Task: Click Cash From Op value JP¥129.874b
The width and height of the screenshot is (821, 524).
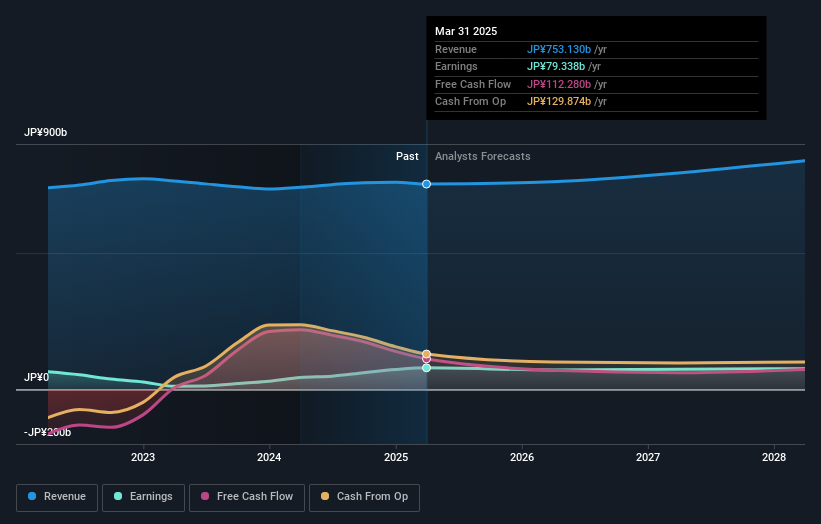Action: pos(559,102)
